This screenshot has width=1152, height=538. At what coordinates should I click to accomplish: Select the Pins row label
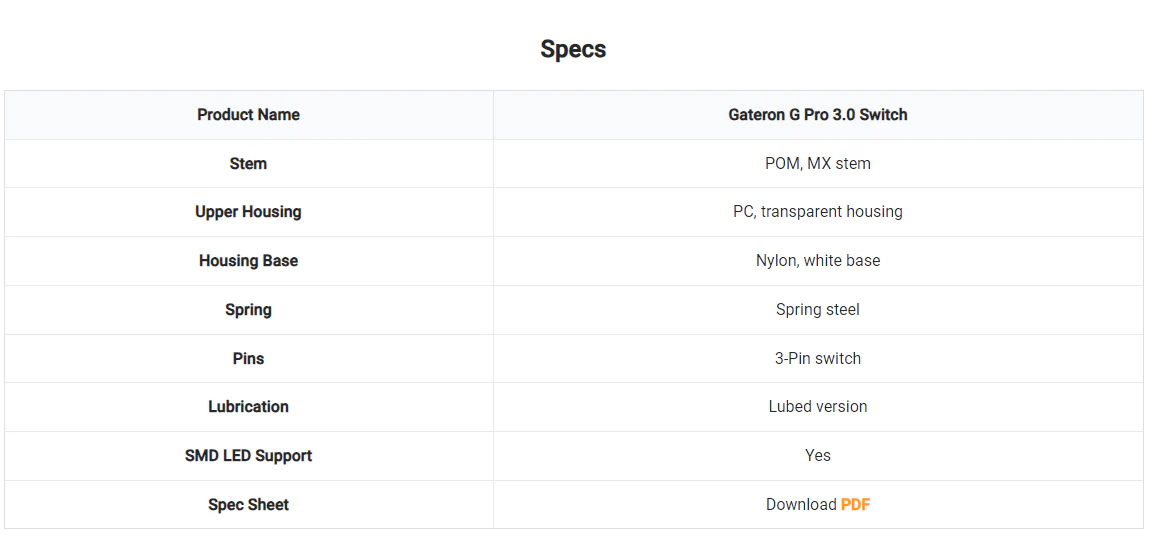tap(248, 359)
